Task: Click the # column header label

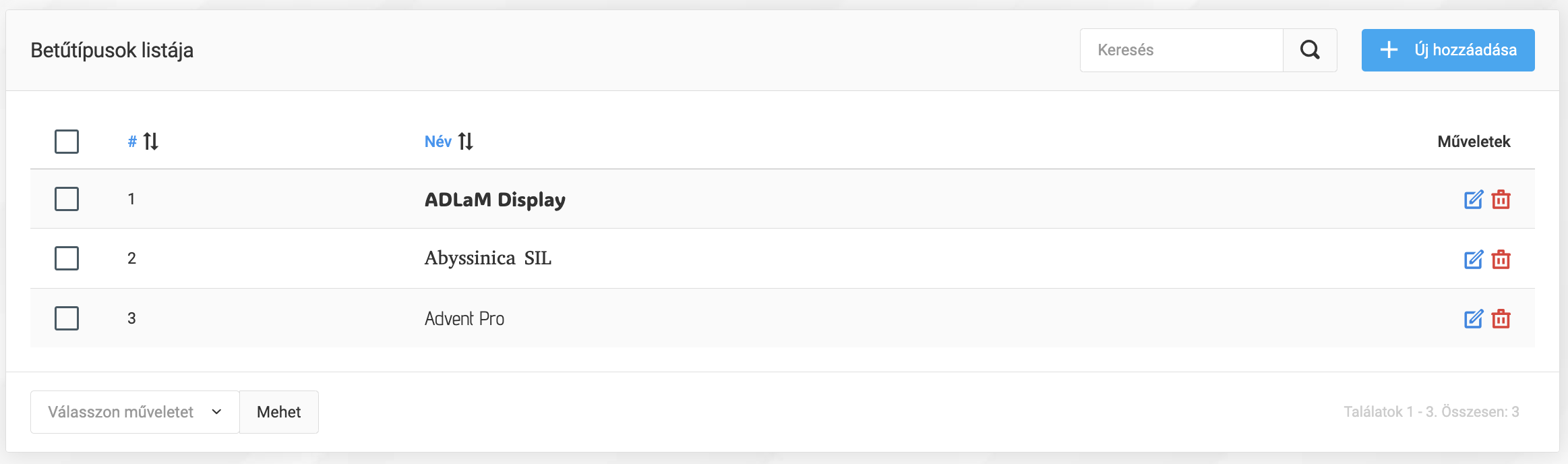Action: click(x=132, y=142)
